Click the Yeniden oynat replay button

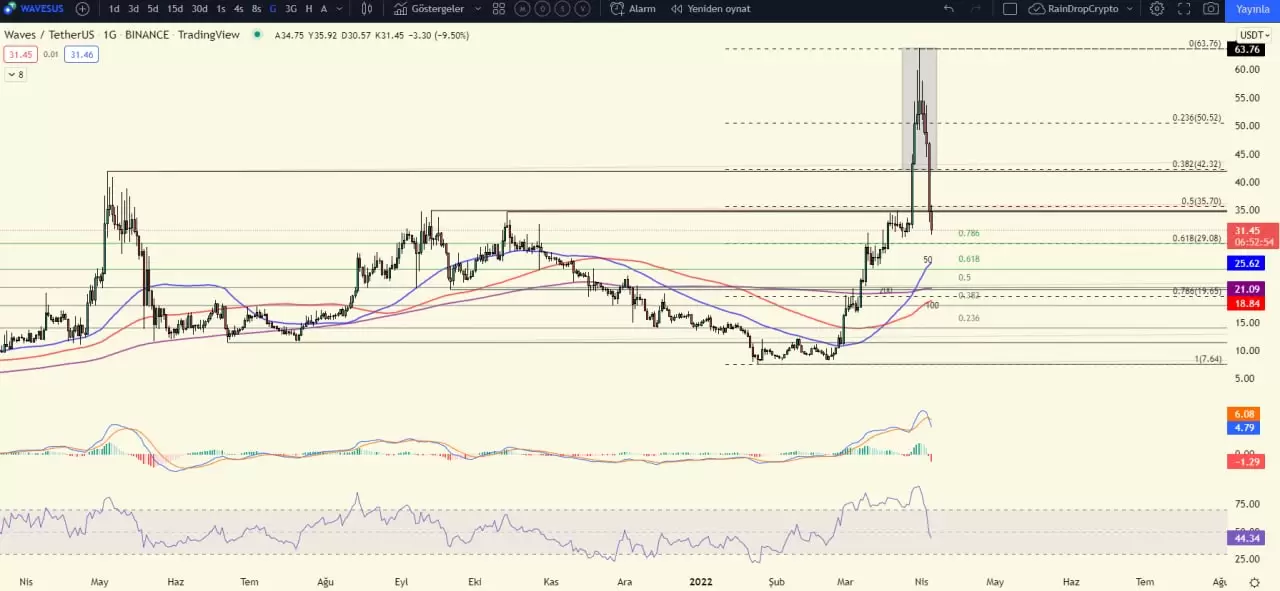point(710,9)
